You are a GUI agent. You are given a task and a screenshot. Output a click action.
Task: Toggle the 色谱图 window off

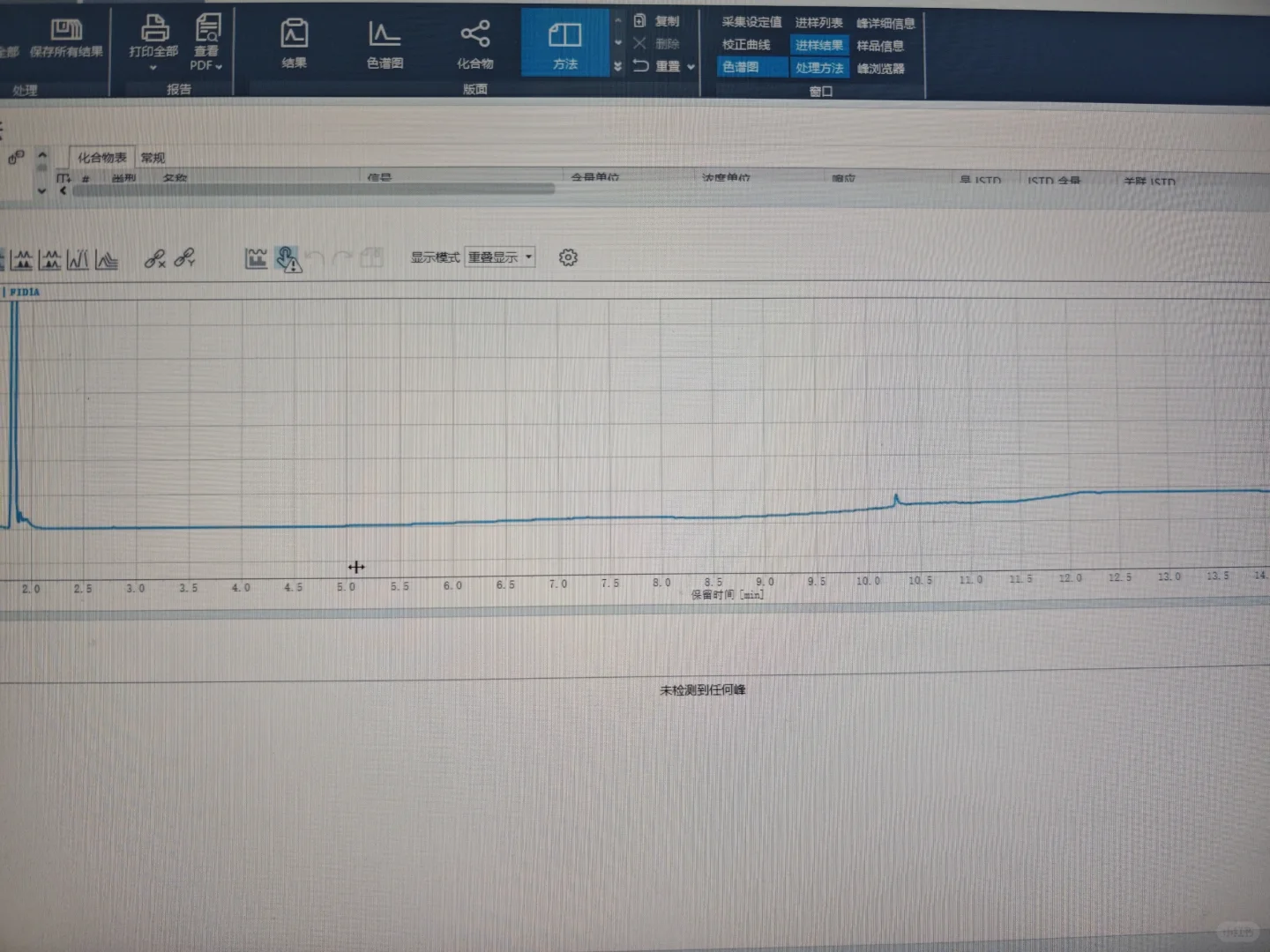pyautogui.click(x=751, y=67)
